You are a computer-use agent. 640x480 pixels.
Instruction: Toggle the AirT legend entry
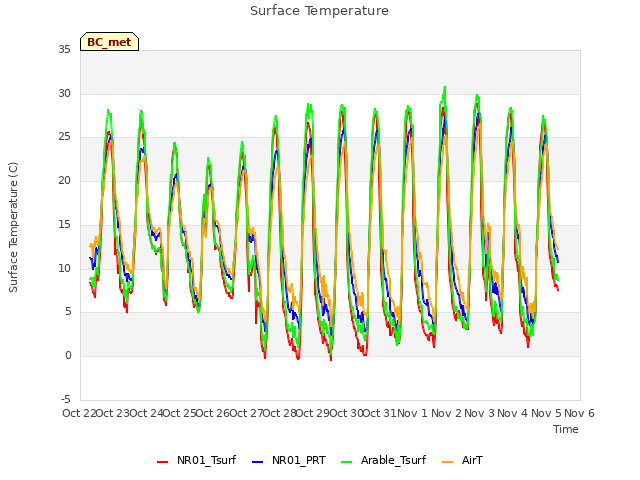[x=462, y=460]
